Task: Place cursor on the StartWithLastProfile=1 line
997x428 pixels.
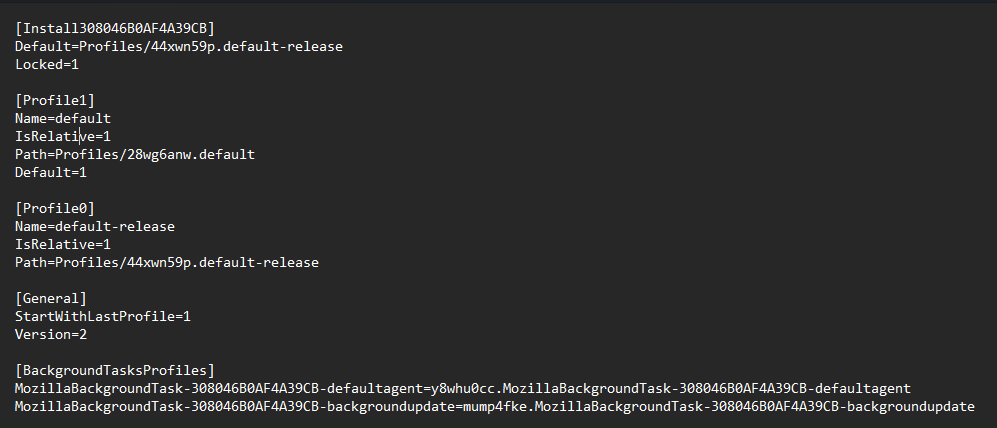Action: (x=102, y=316)
